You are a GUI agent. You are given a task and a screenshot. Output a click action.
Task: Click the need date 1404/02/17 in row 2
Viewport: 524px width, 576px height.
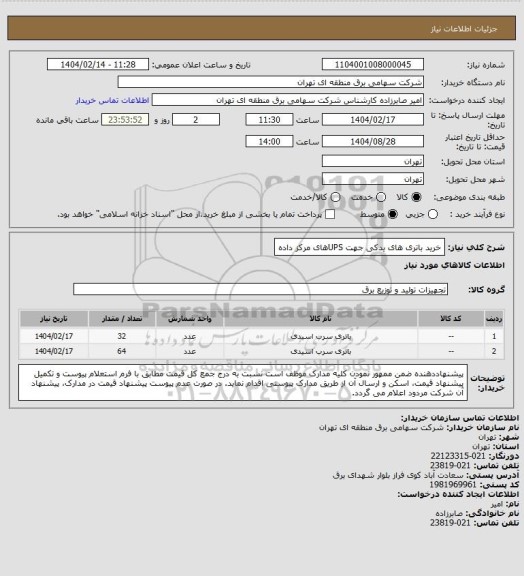(54, 351)
